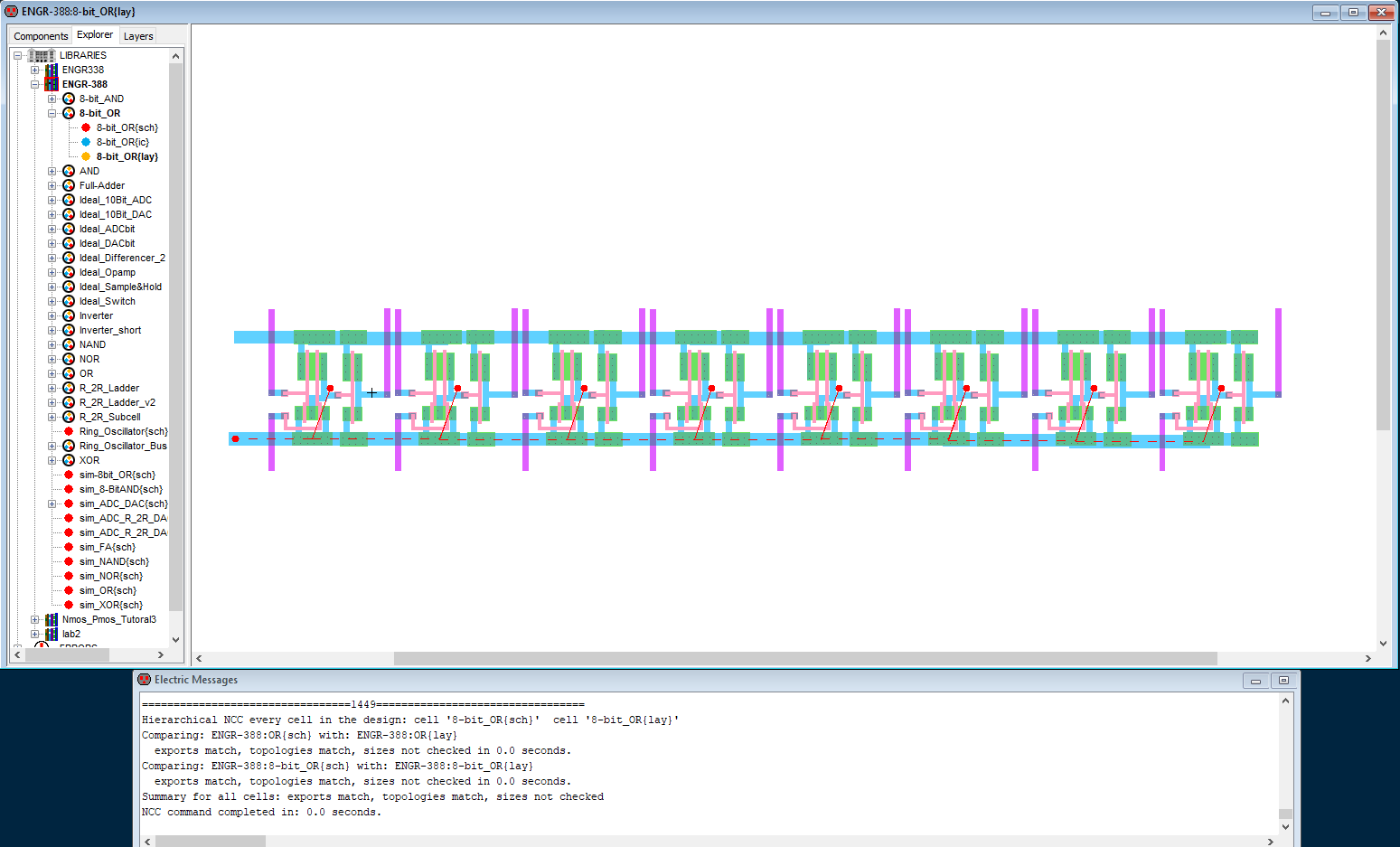The width and height of the screenshot is (1400, 847).
Task: Select the lab2 library icon
Action: (52, 634)
